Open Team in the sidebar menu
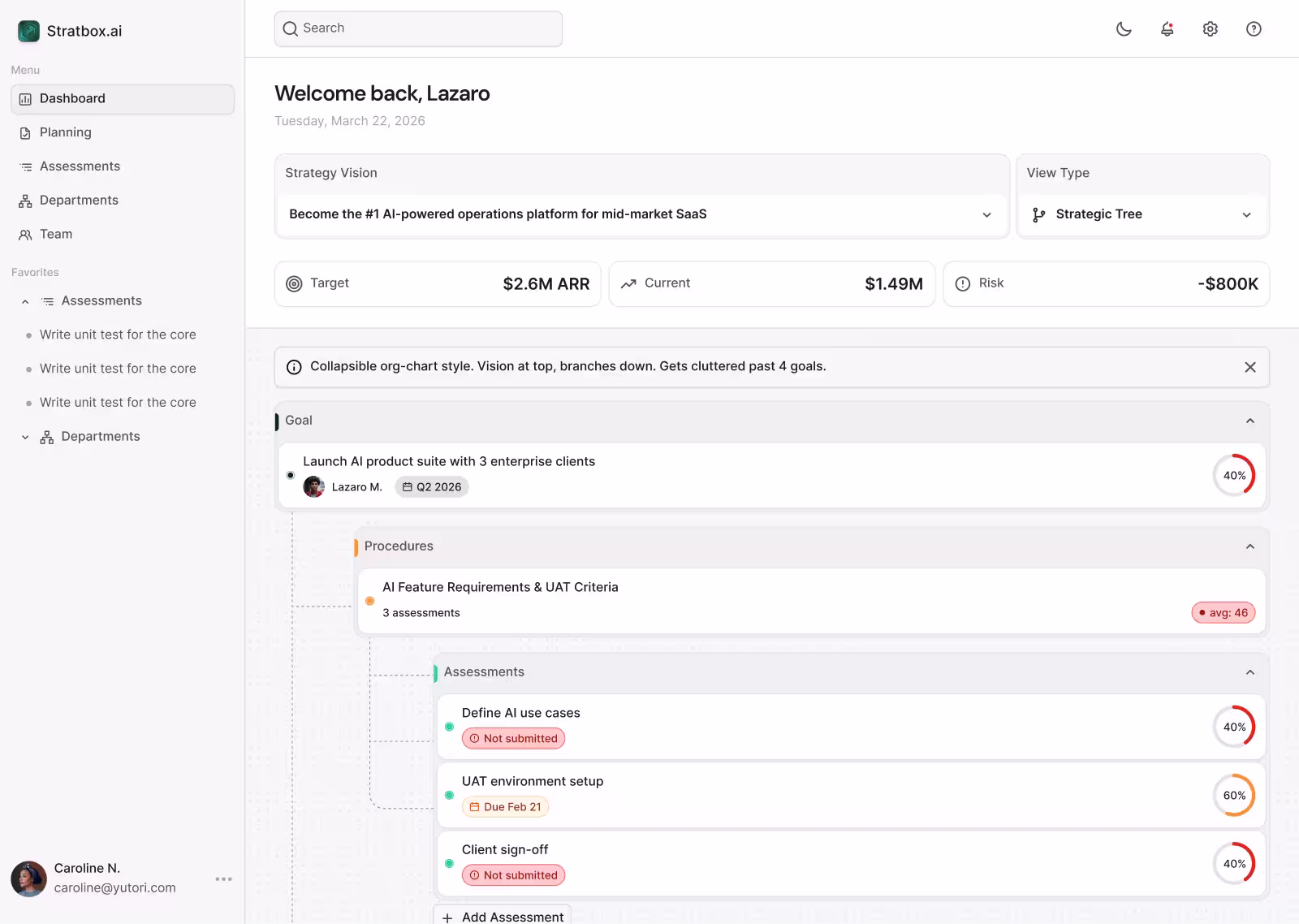 click(123, 235)
